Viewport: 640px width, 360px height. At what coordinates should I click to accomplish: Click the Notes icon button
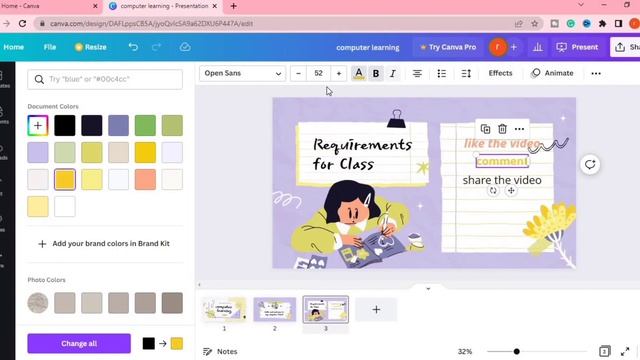220,351
